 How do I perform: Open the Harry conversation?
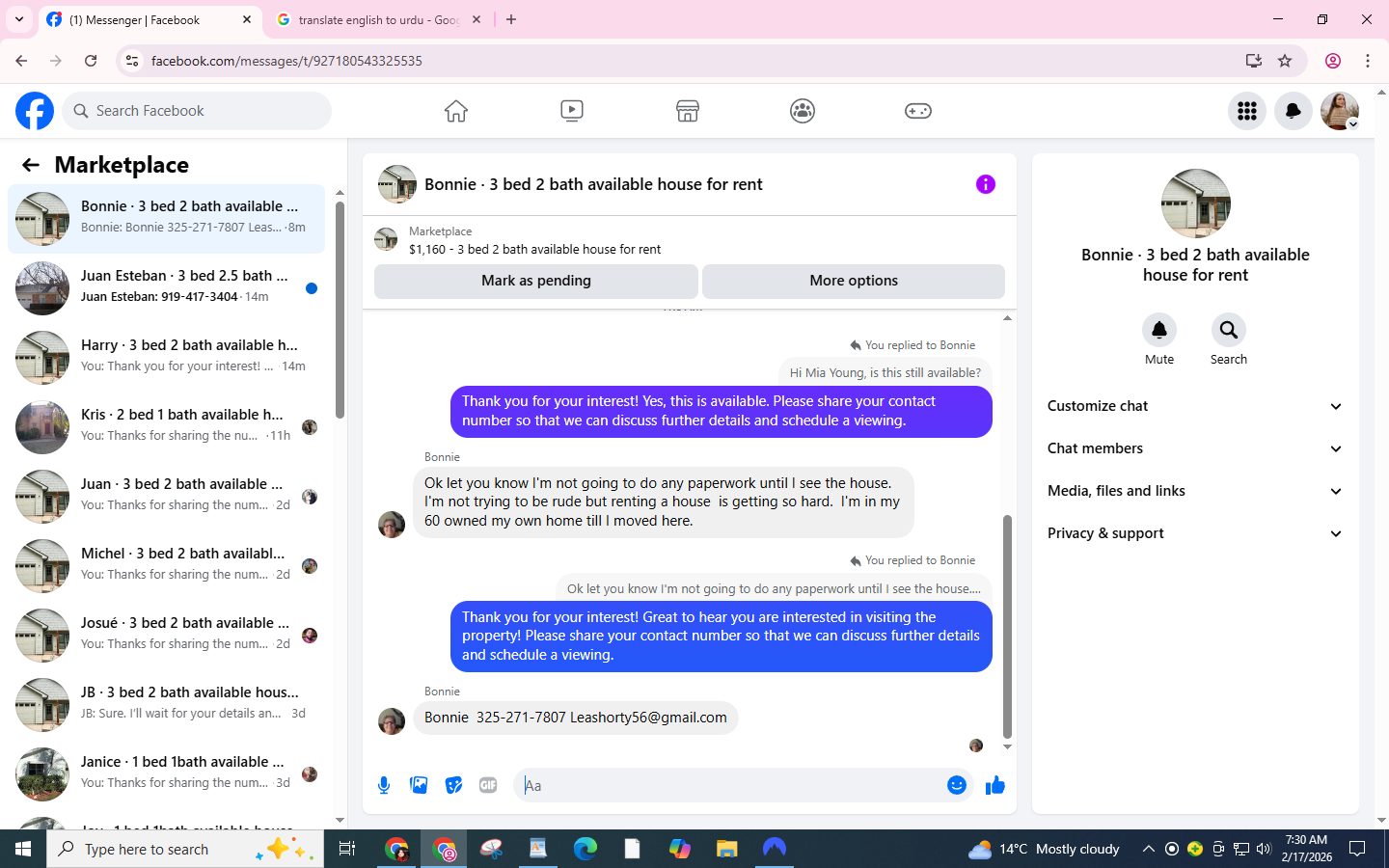coord(166,358)
